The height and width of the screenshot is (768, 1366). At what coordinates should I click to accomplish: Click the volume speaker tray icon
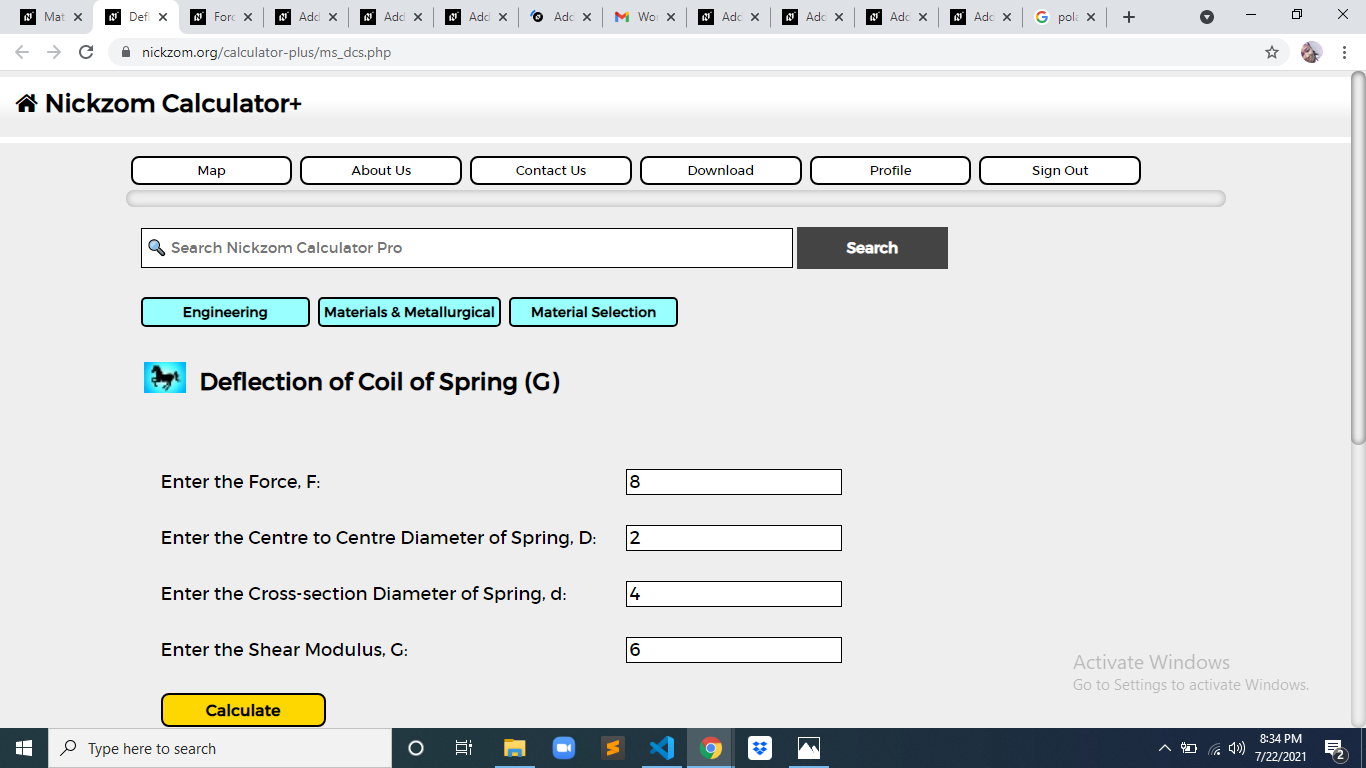click(1237, 748)
